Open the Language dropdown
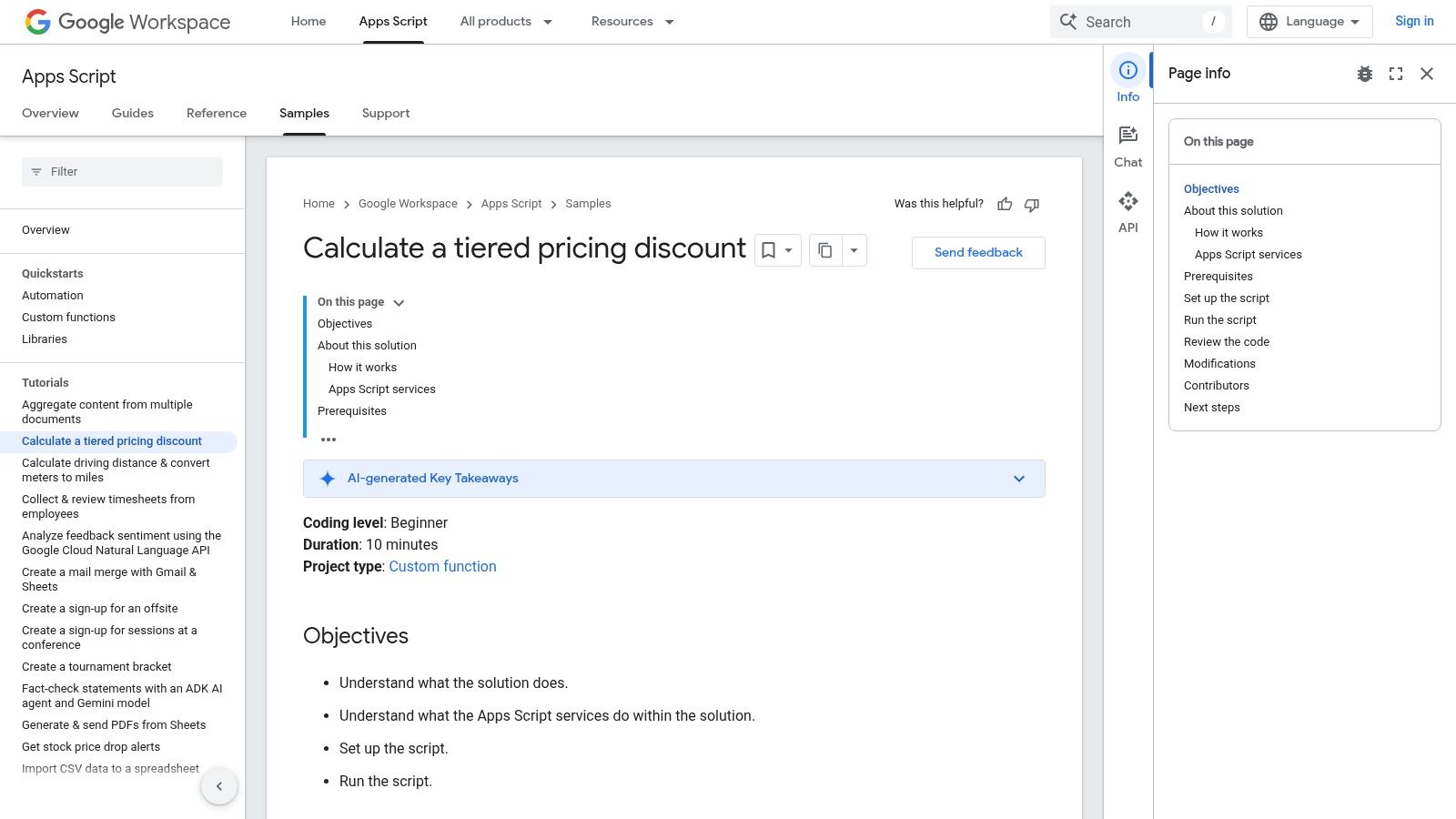Screen dimensions: 1456x819 [x=1309, y=21]
